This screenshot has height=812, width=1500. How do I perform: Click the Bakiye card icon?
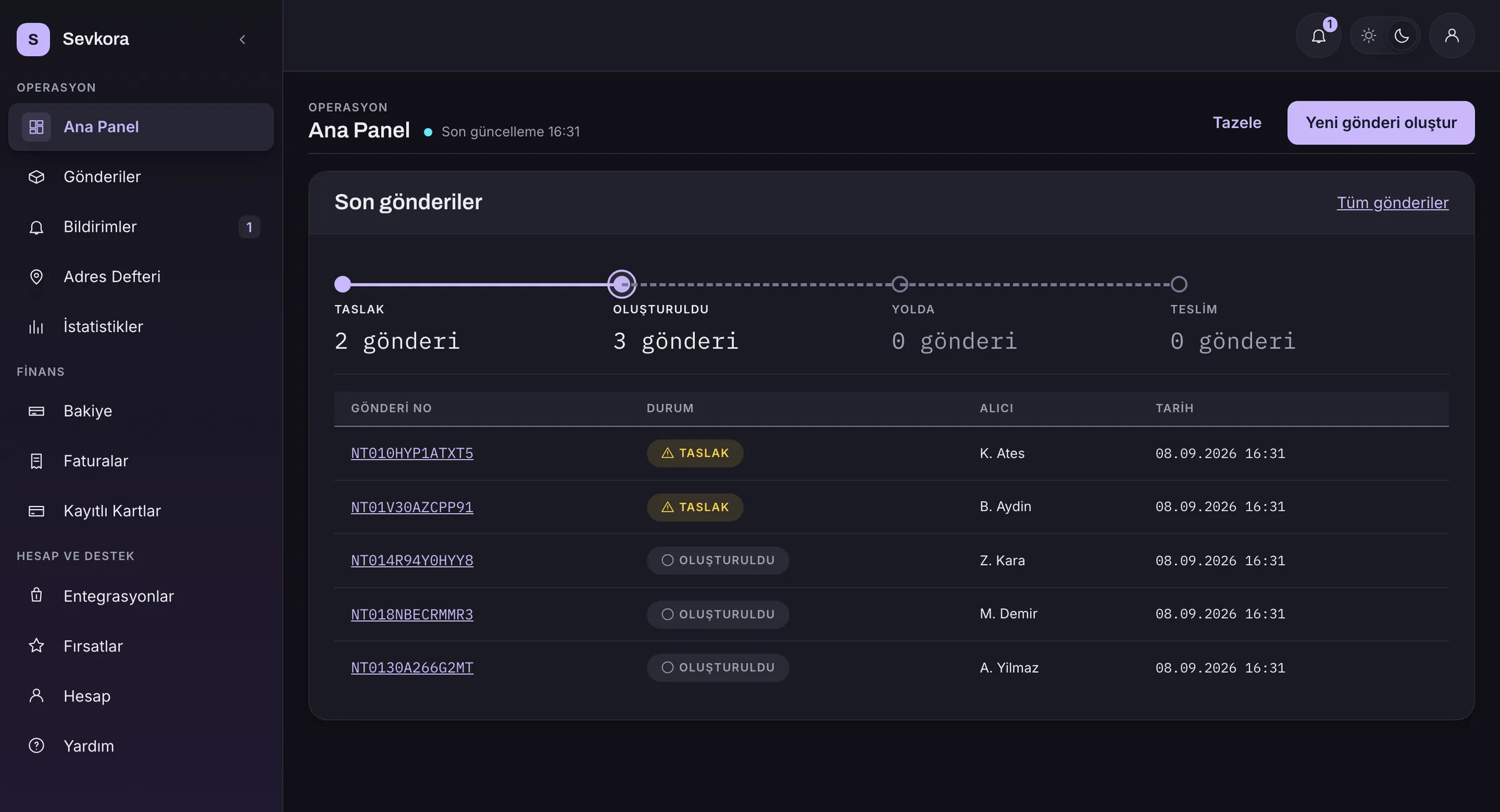click(x=36, y=411)
